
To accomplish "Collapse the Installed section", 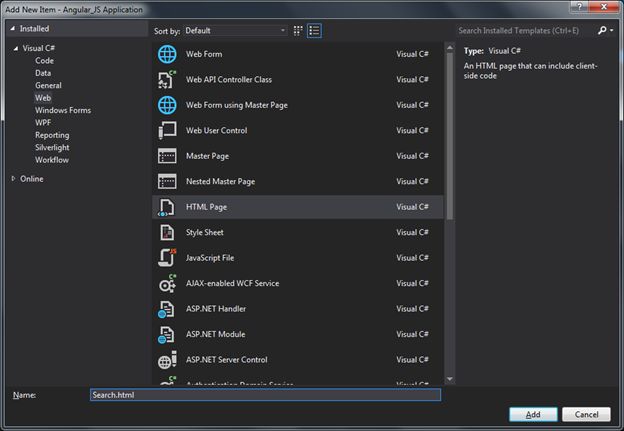I will tap(13, 29).
